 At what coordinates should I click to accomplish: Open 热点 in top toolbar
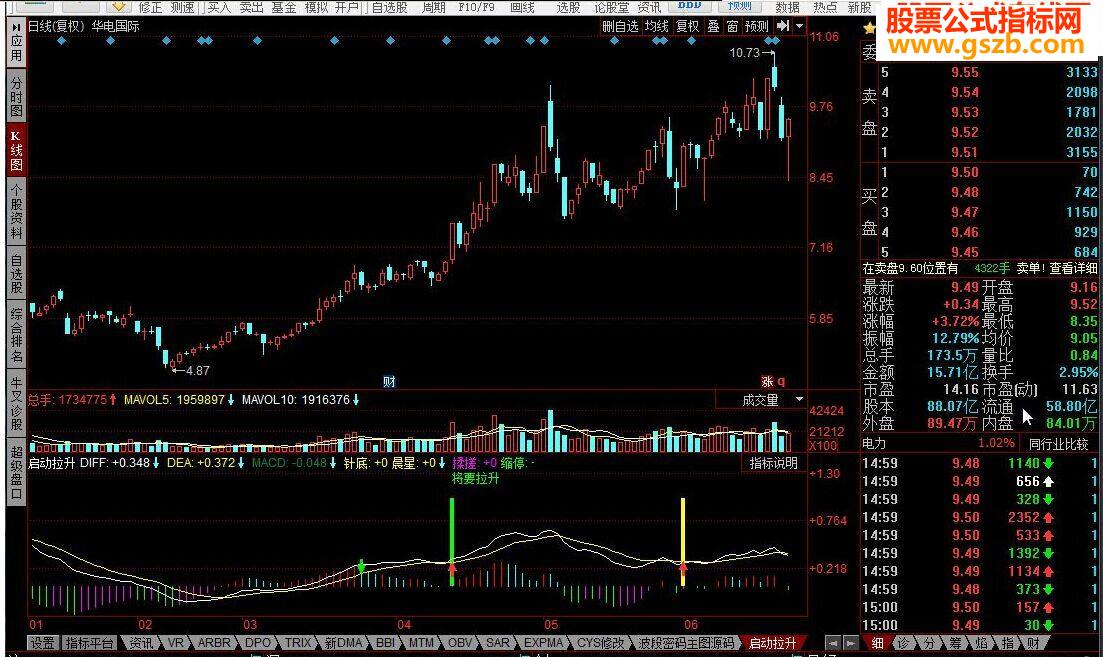click(825, 7)
